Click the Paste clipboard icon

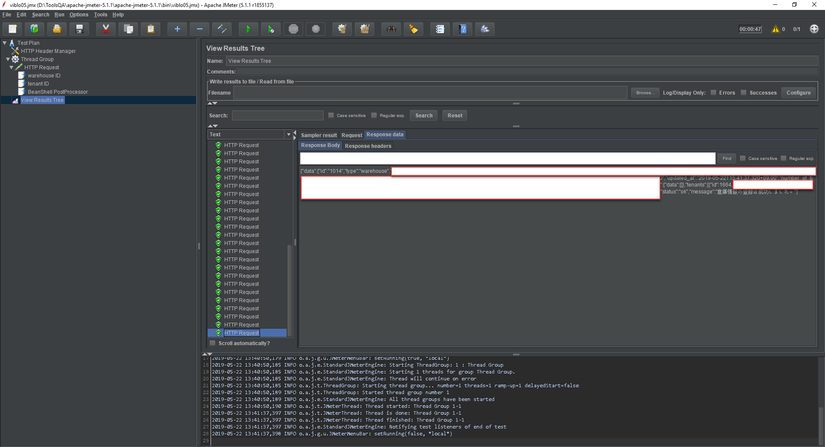[x=151, y=29]
